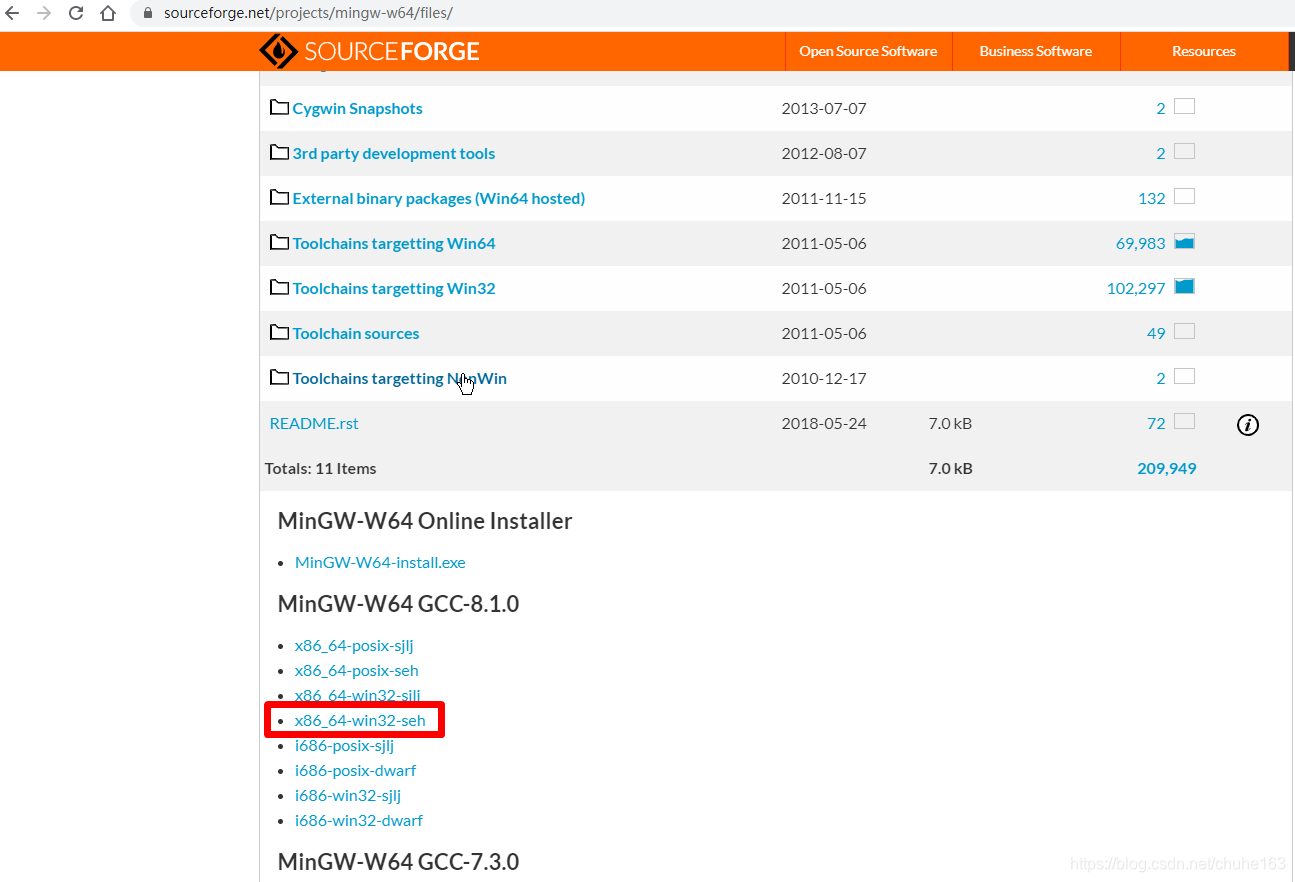Open the Open Source Software menu
The height and width of the screenshot is (882, 1295).
point(868,51)
